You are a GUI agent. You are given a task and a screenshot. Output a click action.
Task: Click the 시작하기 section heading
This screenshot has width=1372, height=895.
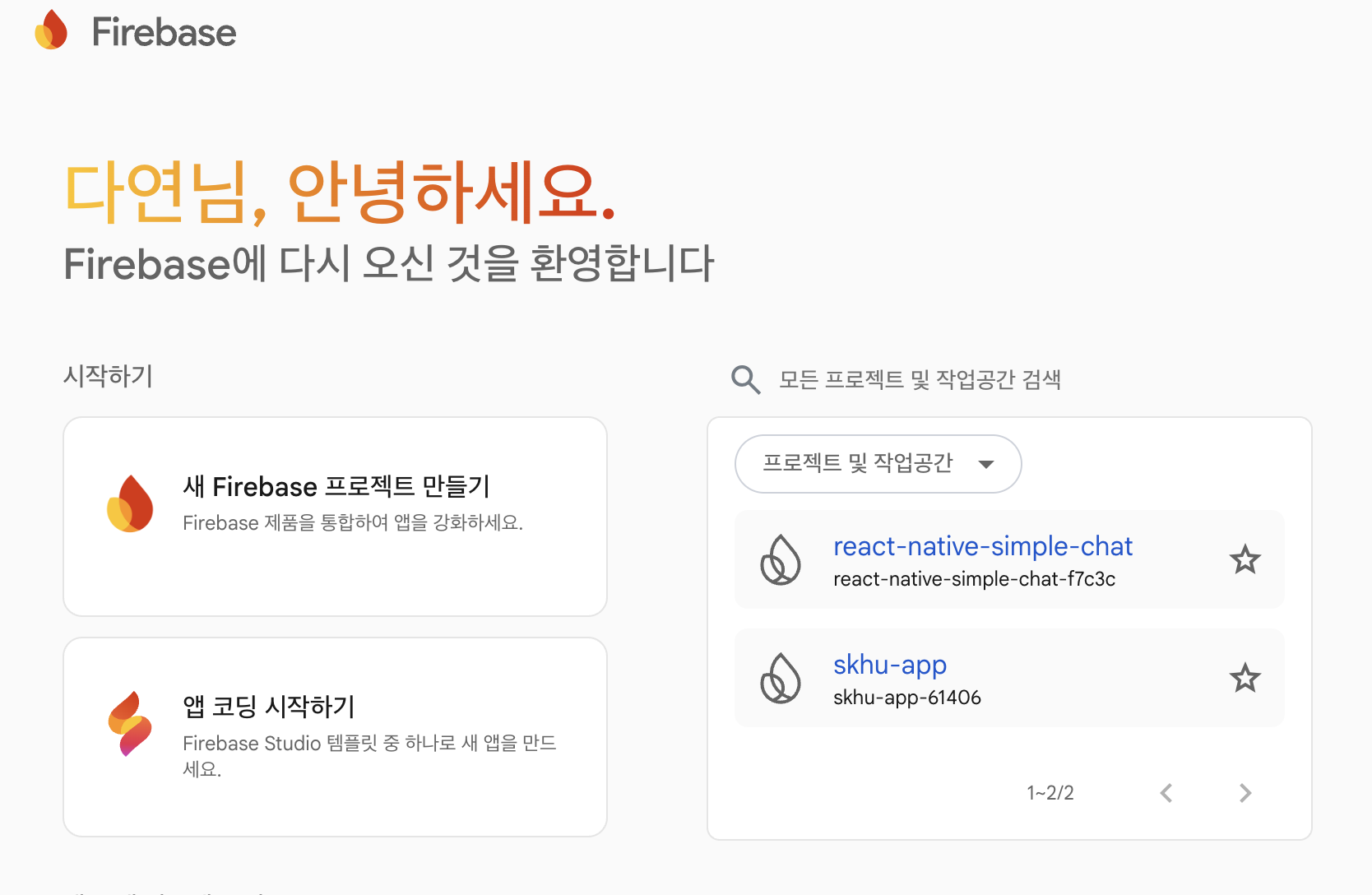(108, 376)
